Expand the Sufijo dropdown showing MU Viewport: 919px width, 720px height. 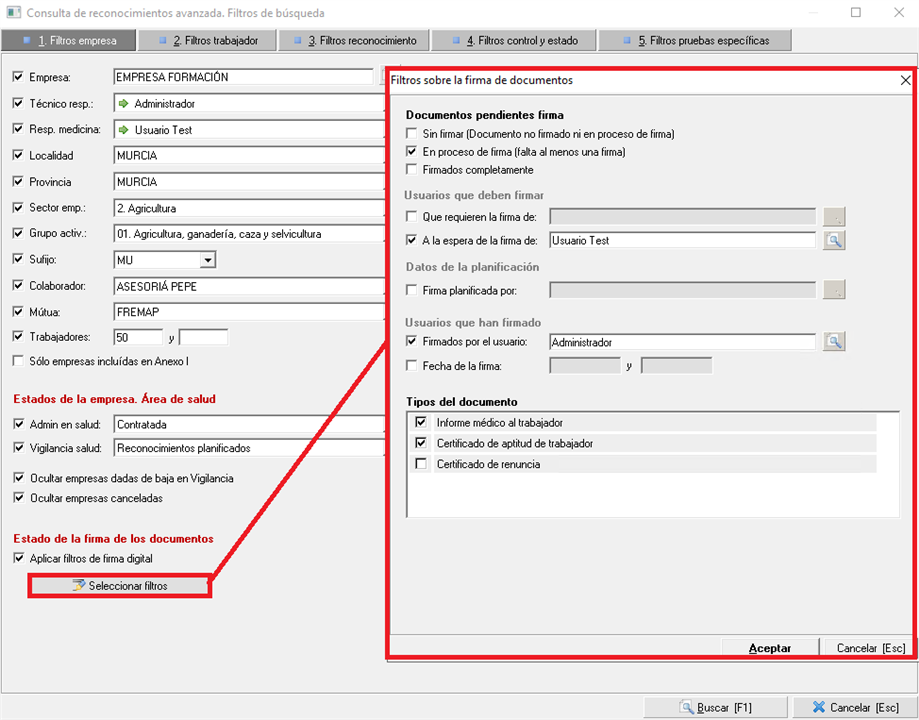pyautogui.click(x=208, y=260)
